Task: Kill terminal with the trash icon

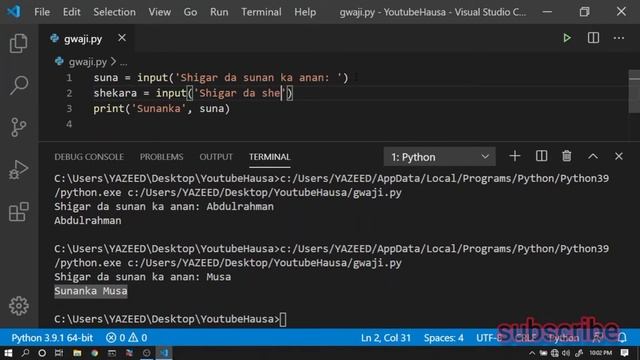Action: tap(567, 156)
